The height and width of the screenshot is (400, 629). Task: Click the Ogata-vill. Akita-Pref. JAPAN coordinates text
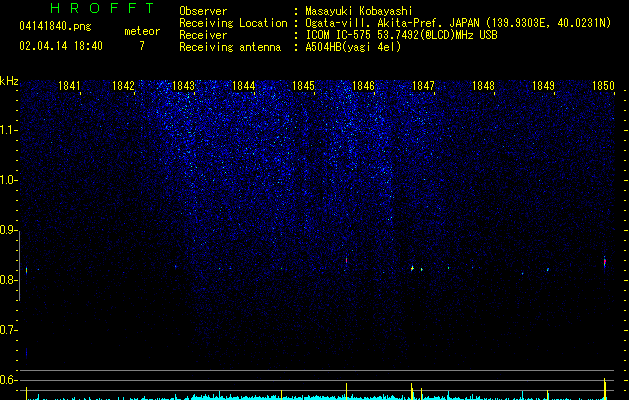tap(458, 23)
